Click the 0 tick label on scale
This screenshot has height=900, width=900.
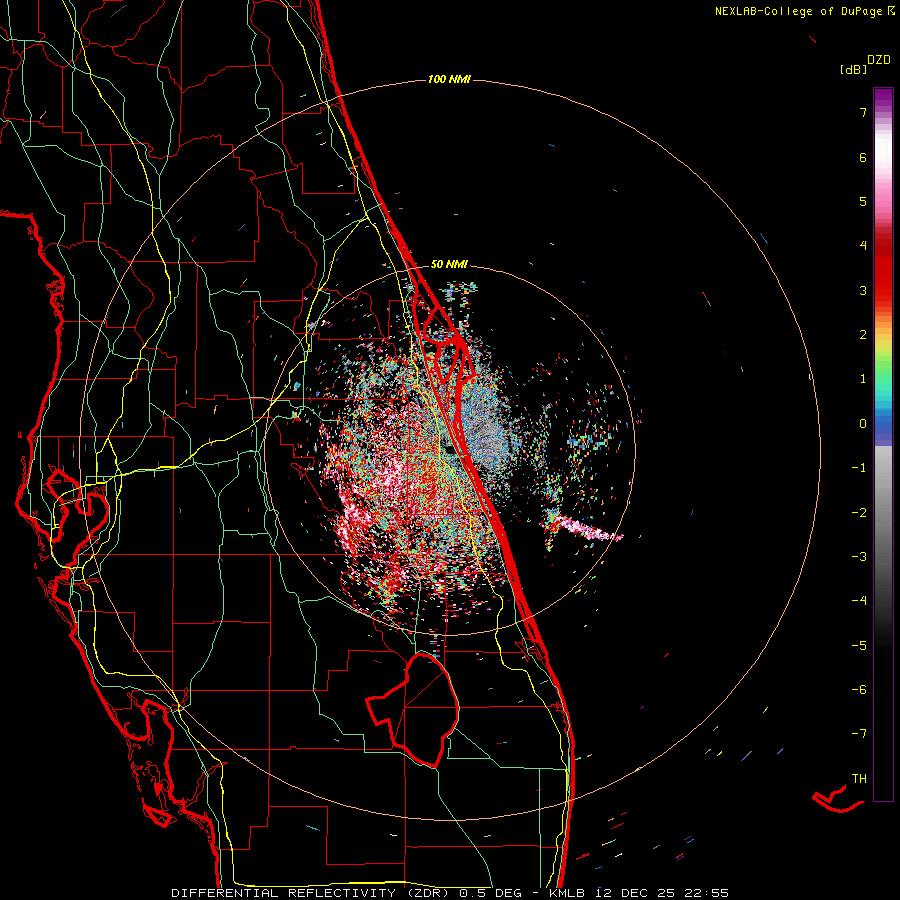pos(863,424)
